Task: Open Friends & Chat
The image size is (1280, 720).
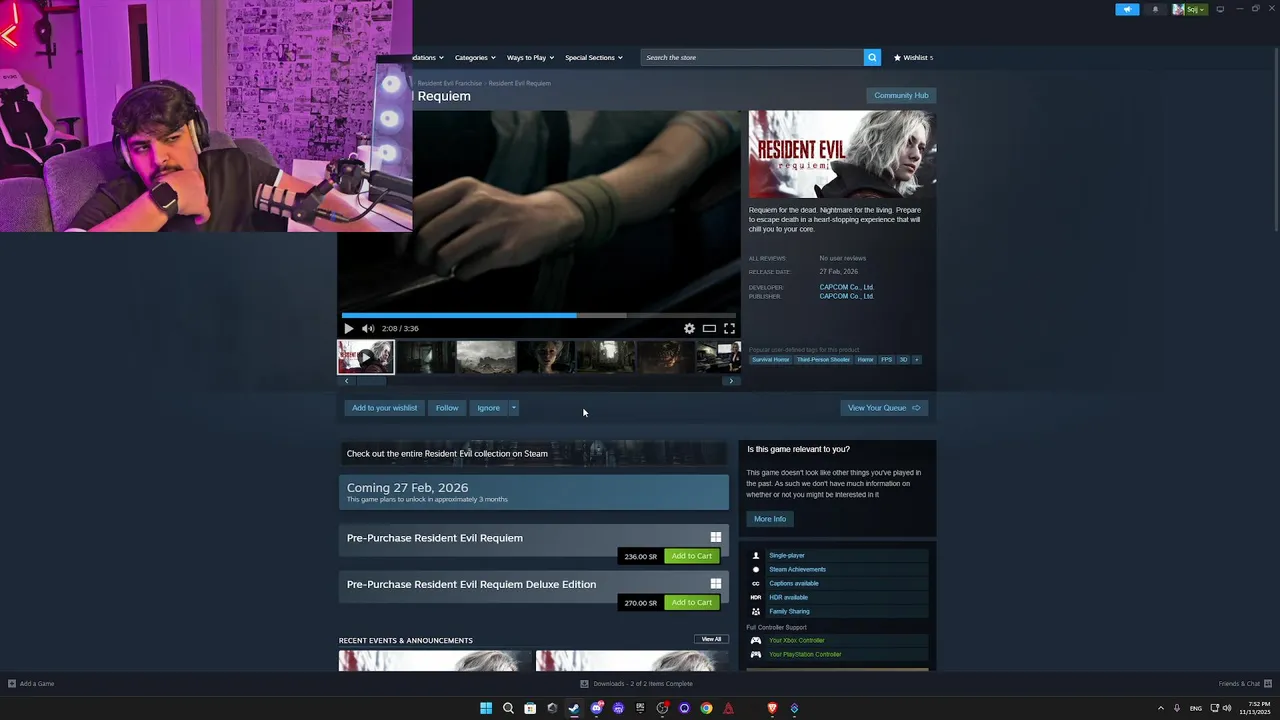Action: coord(1243,684)
